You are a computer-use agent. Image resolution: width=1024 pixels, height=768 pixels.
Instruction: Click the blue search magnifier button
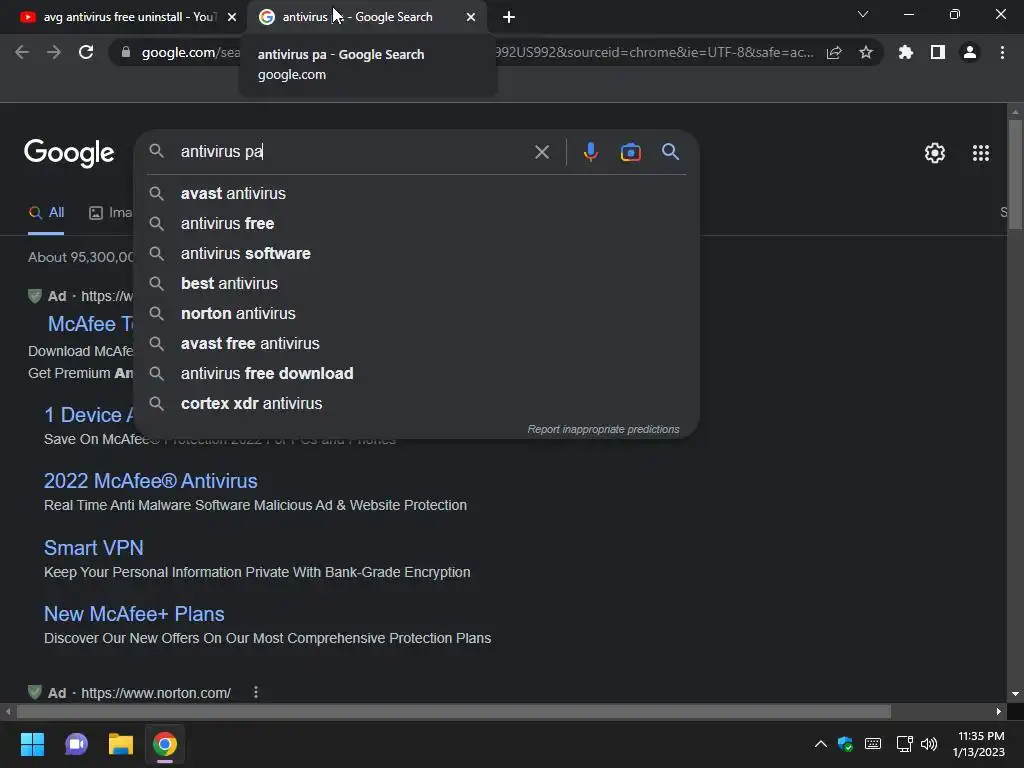(x=670, y=152)
